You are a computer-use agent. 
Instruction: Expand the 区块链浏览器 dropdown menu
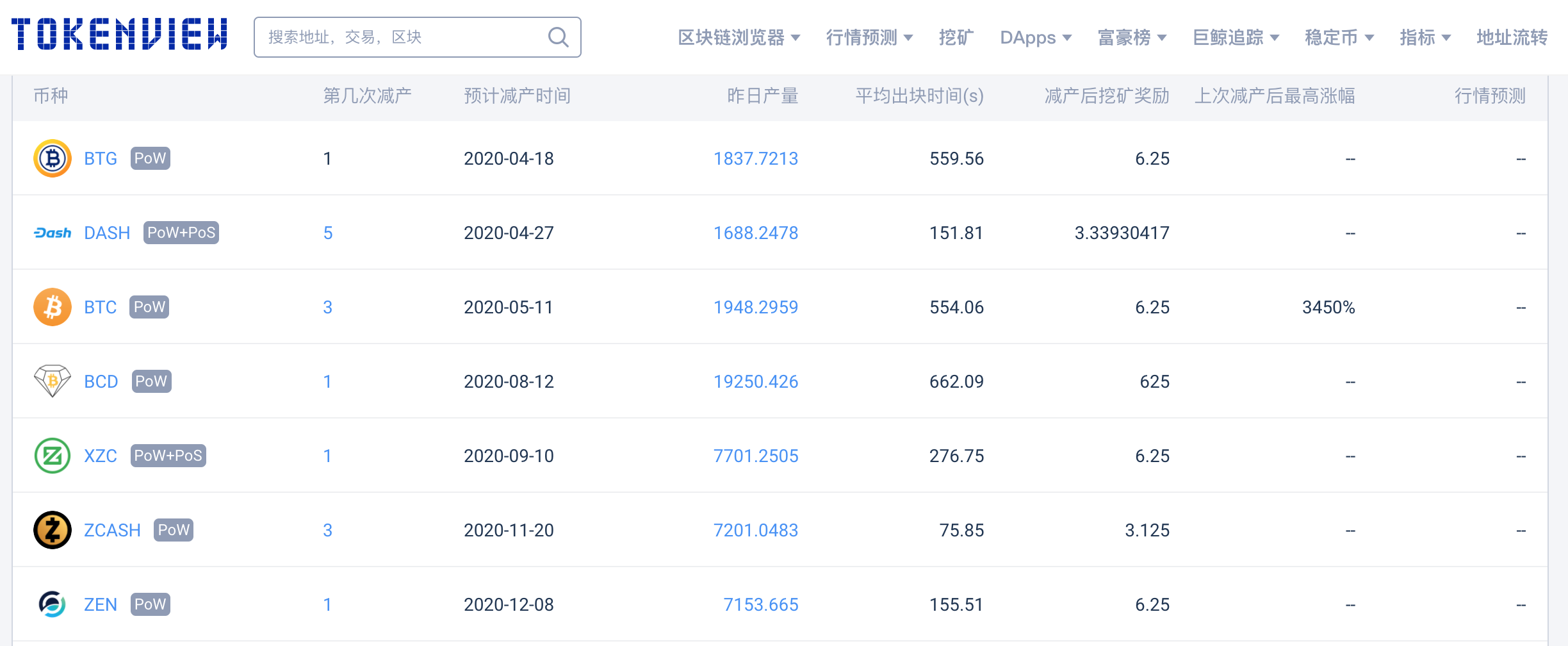[x=739, y=38]
